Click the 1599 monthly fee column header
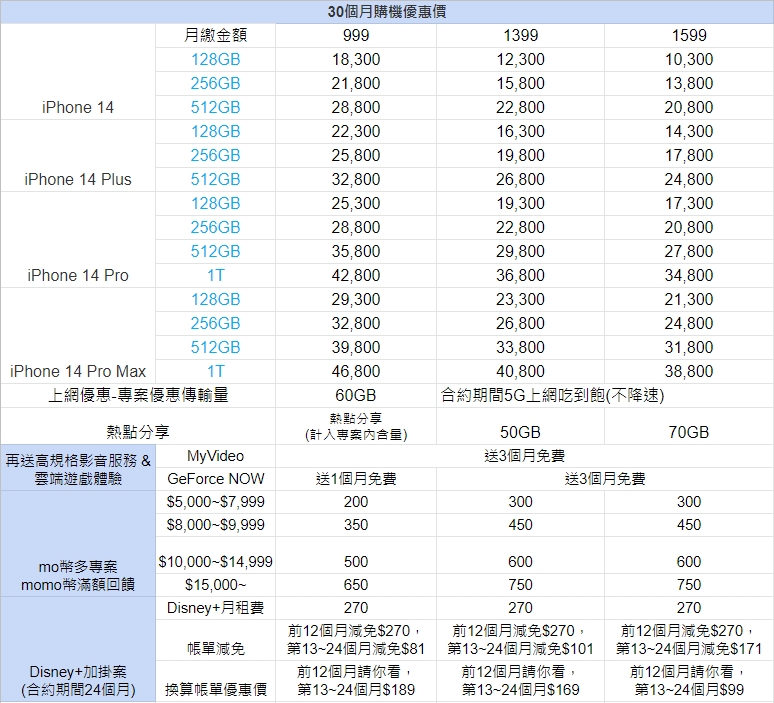The height and width of the screenshot is (703, 774). click(x=689, y=36)
